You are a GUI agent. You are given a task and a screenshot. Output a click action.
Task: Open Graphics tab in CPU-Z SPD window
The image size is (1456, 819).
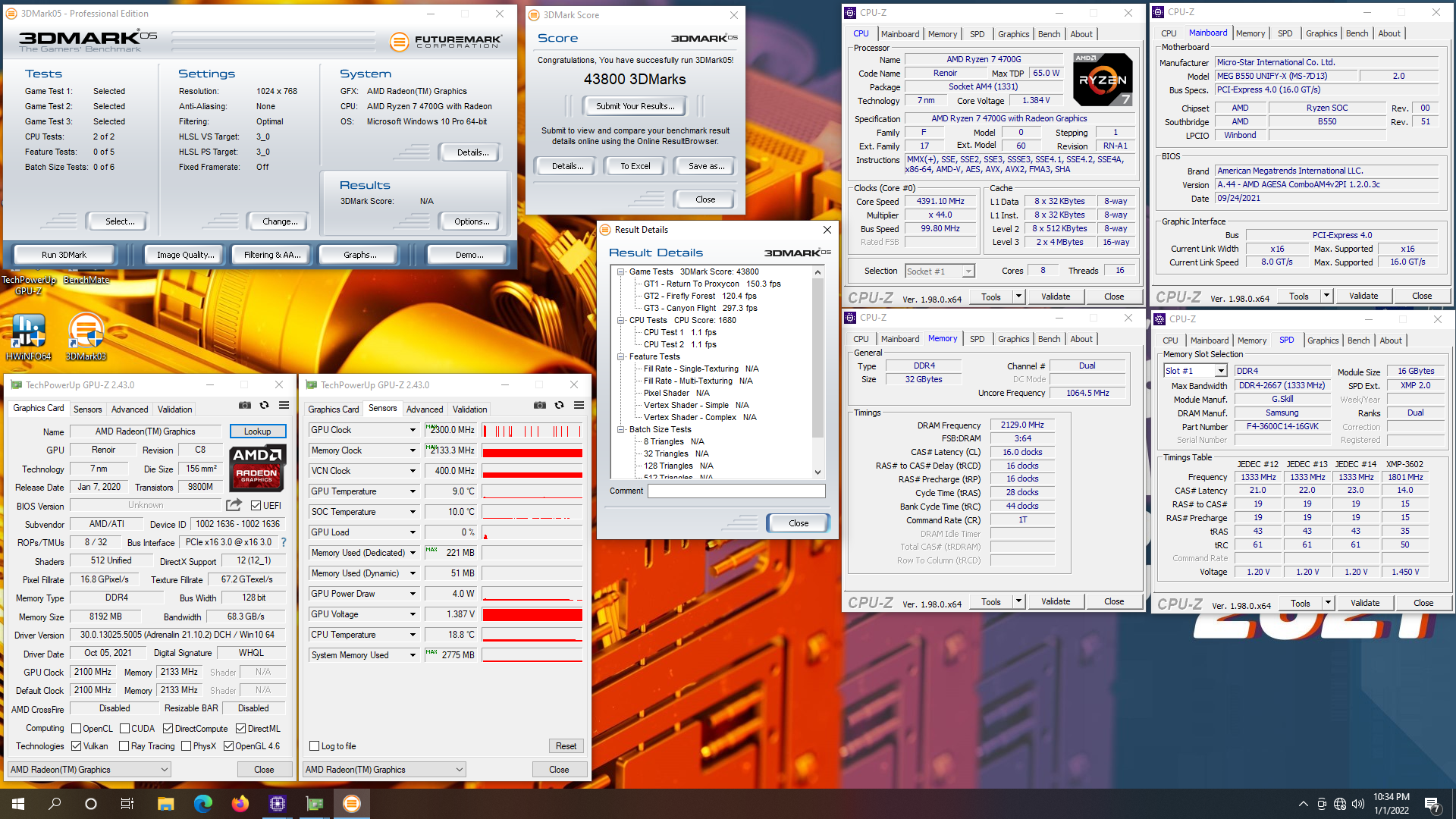(1323, 340)
